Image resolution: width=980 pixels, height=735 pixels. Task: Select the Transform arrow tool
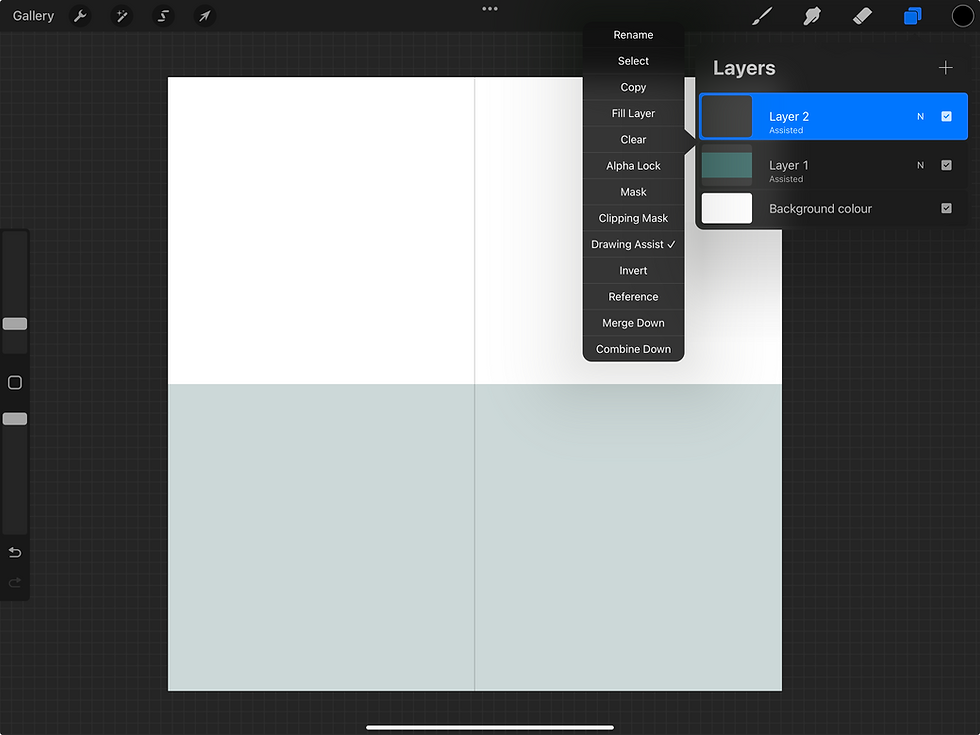pos(205,16)
